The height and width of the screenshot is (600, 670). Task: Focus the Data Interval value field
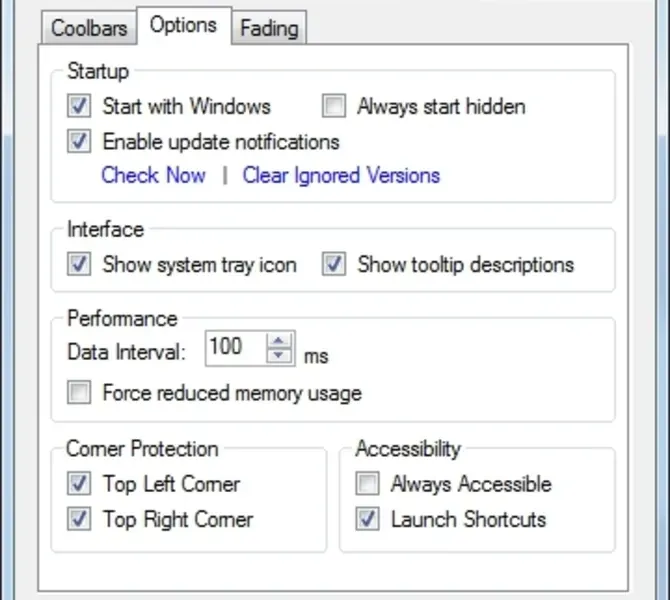(233, 348)
